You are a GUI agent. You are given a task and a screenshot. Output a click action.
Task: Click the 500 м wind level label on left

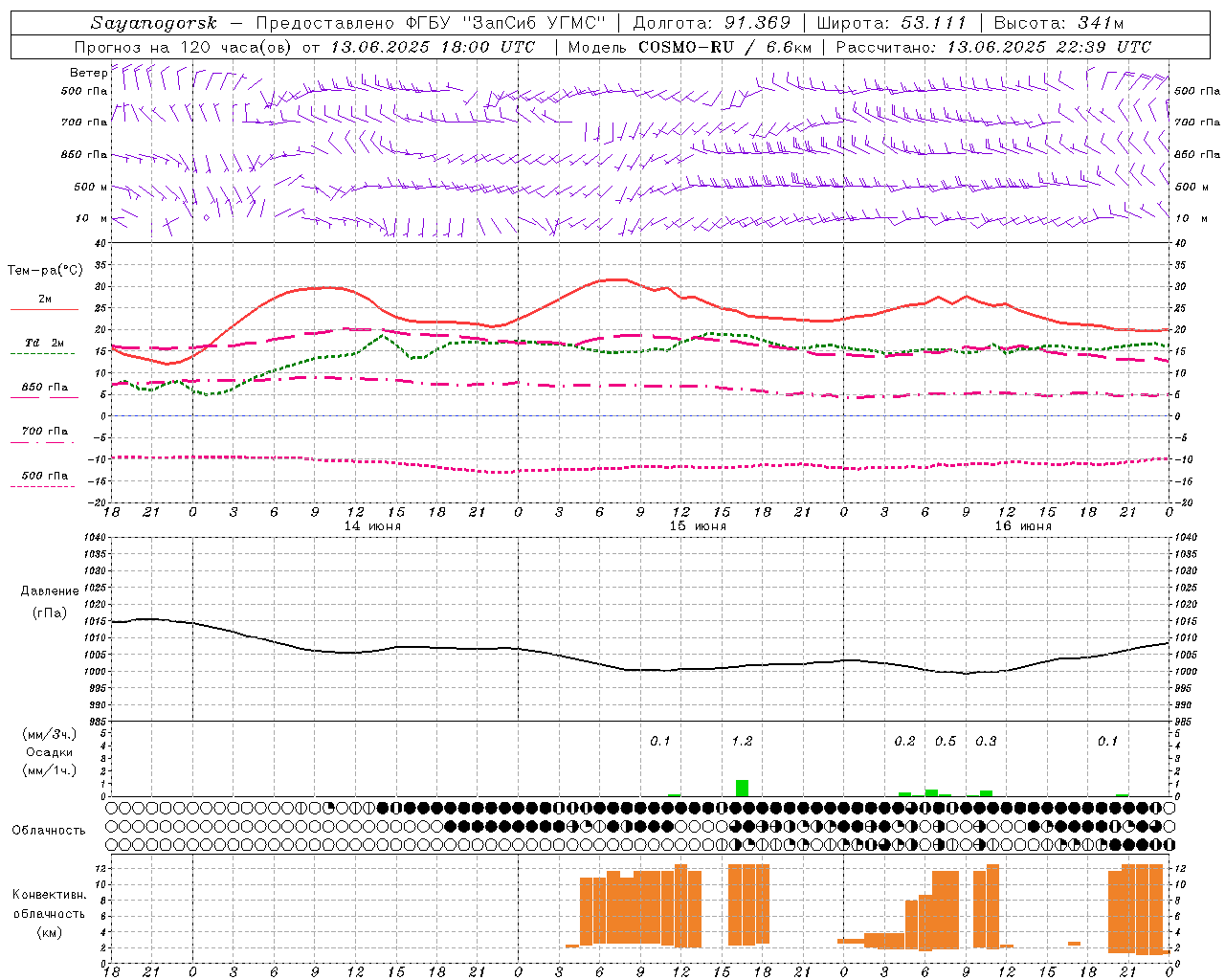(91, 187)
